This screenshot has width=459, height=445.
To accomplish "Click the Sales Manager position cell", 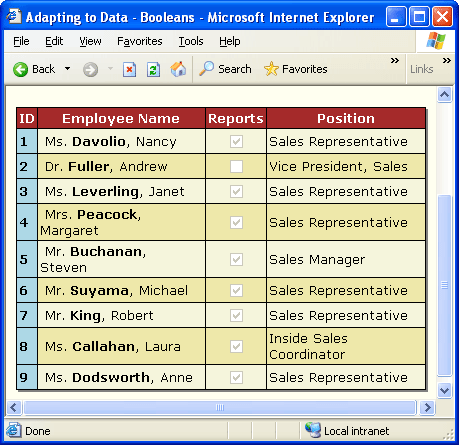I will 346,259.
